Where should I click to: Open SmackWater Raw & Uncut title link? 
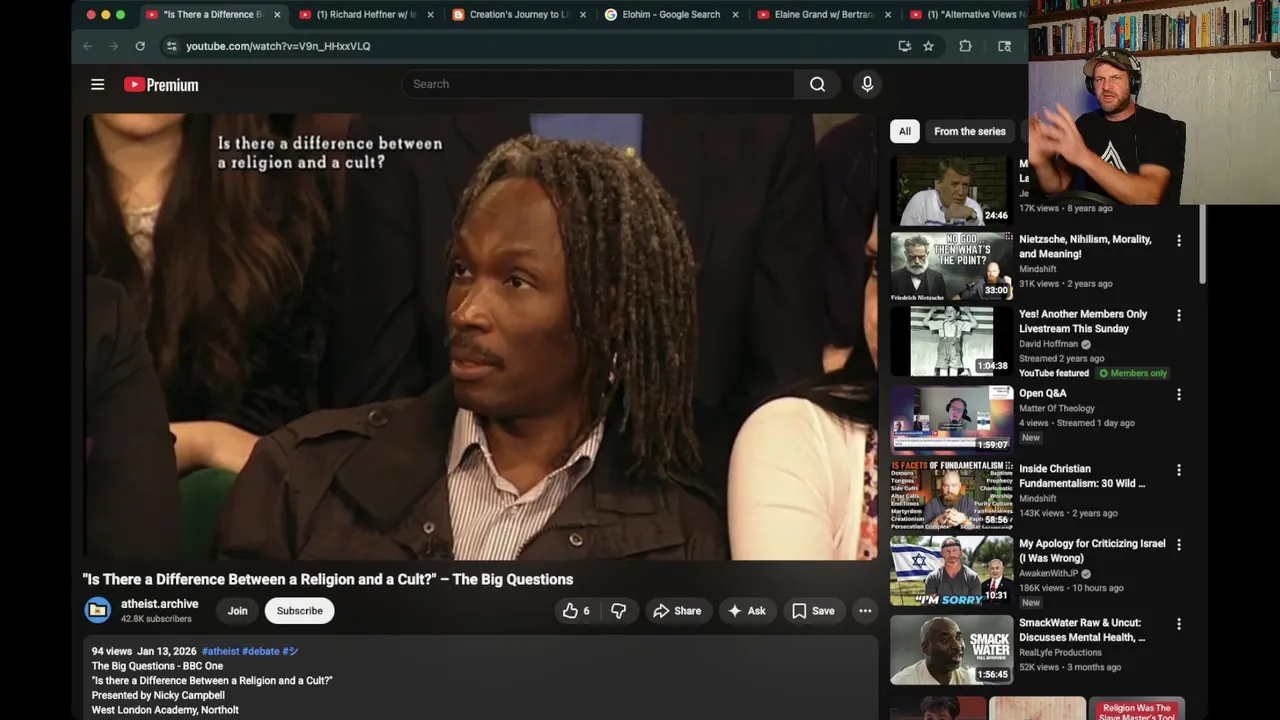[x=1082, y=630]
